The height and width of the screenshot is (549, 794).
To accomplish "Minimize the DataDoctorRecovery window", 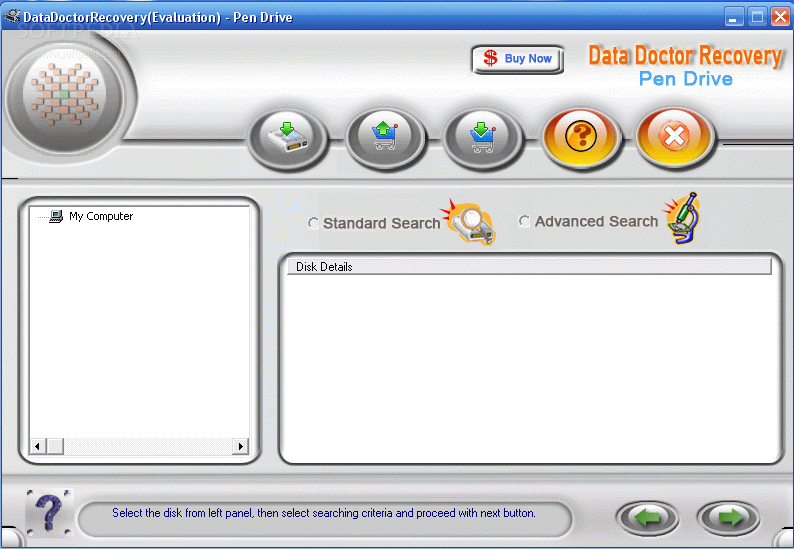I will click(734, 17).
